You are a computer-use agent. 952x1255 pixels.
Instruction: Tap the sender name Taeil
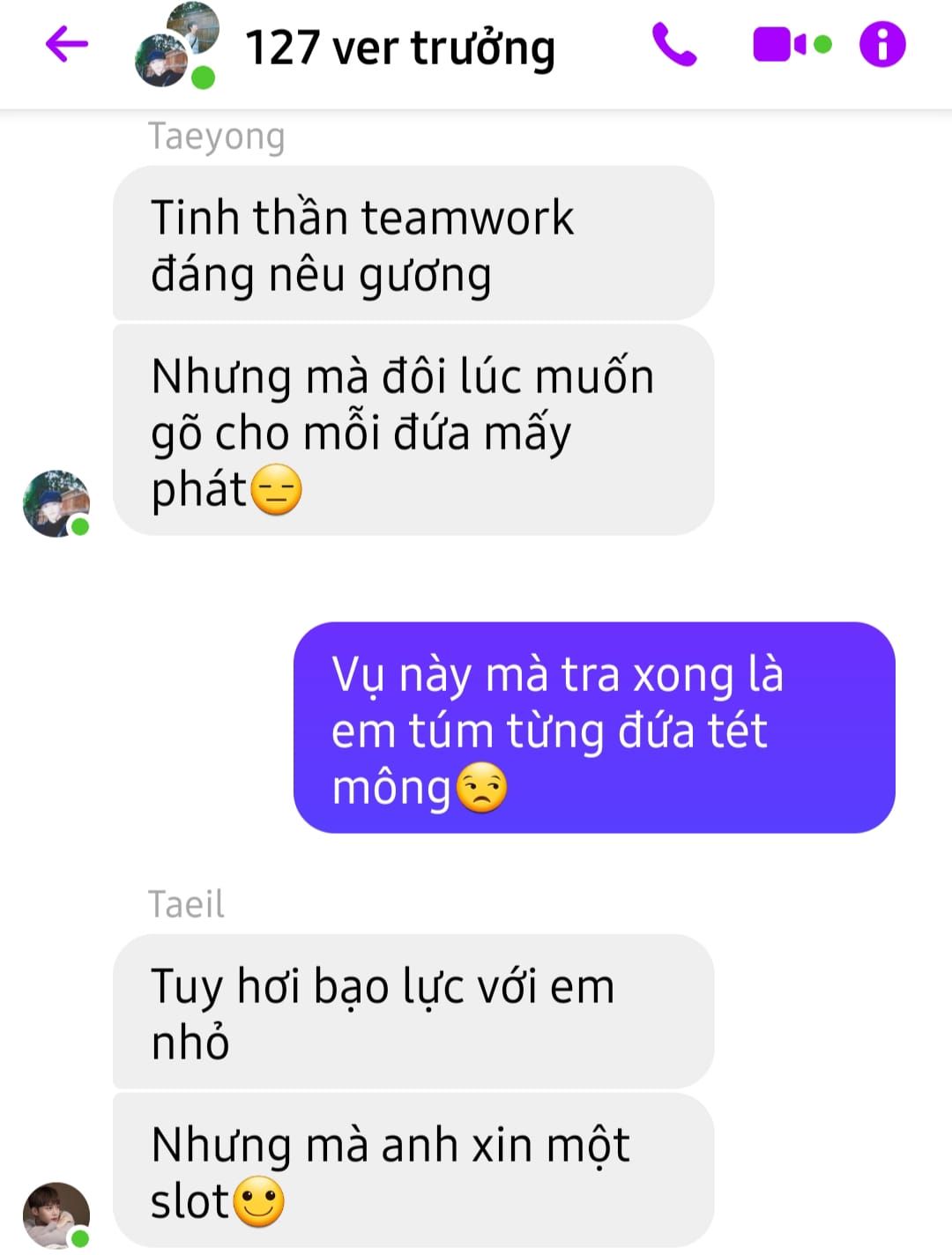point(186,904)
